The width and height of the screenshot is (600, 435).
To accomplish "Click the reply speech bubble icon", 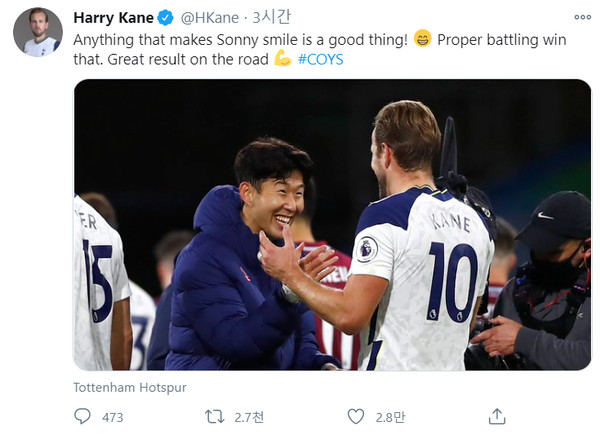I will [82, 415].
